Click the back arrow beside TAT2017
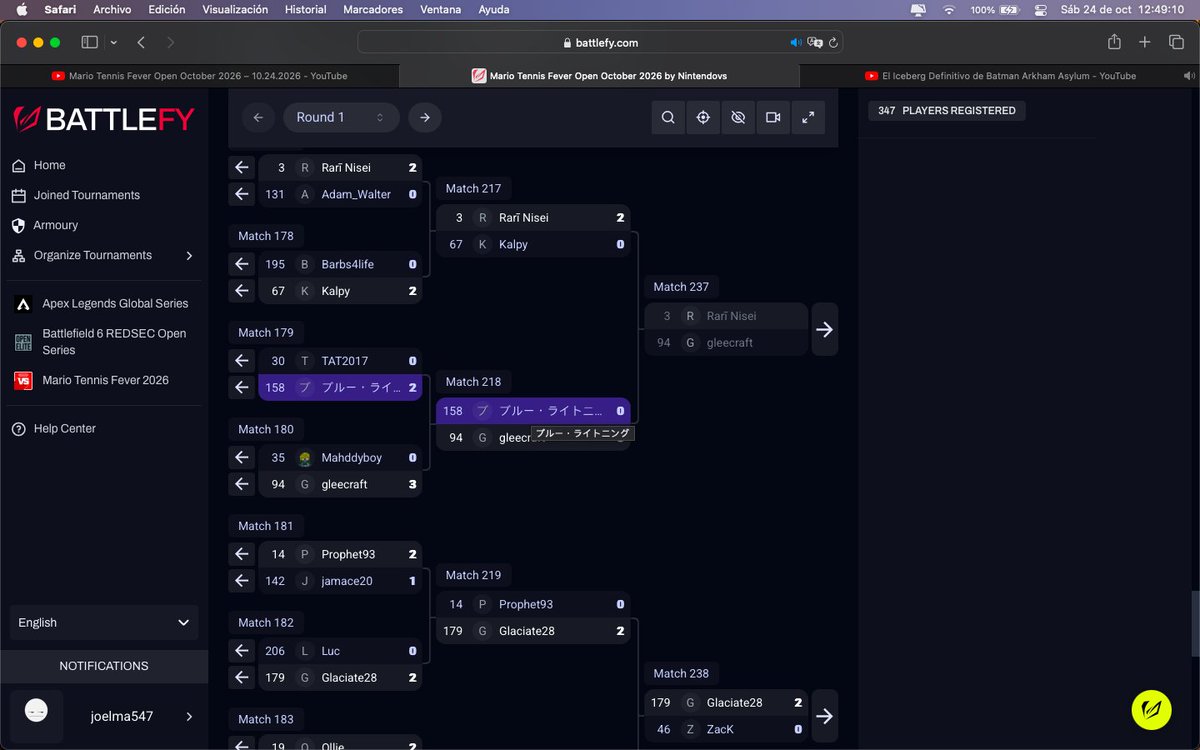The height and width of the screenshot is (750, 1200). point(242,361)
